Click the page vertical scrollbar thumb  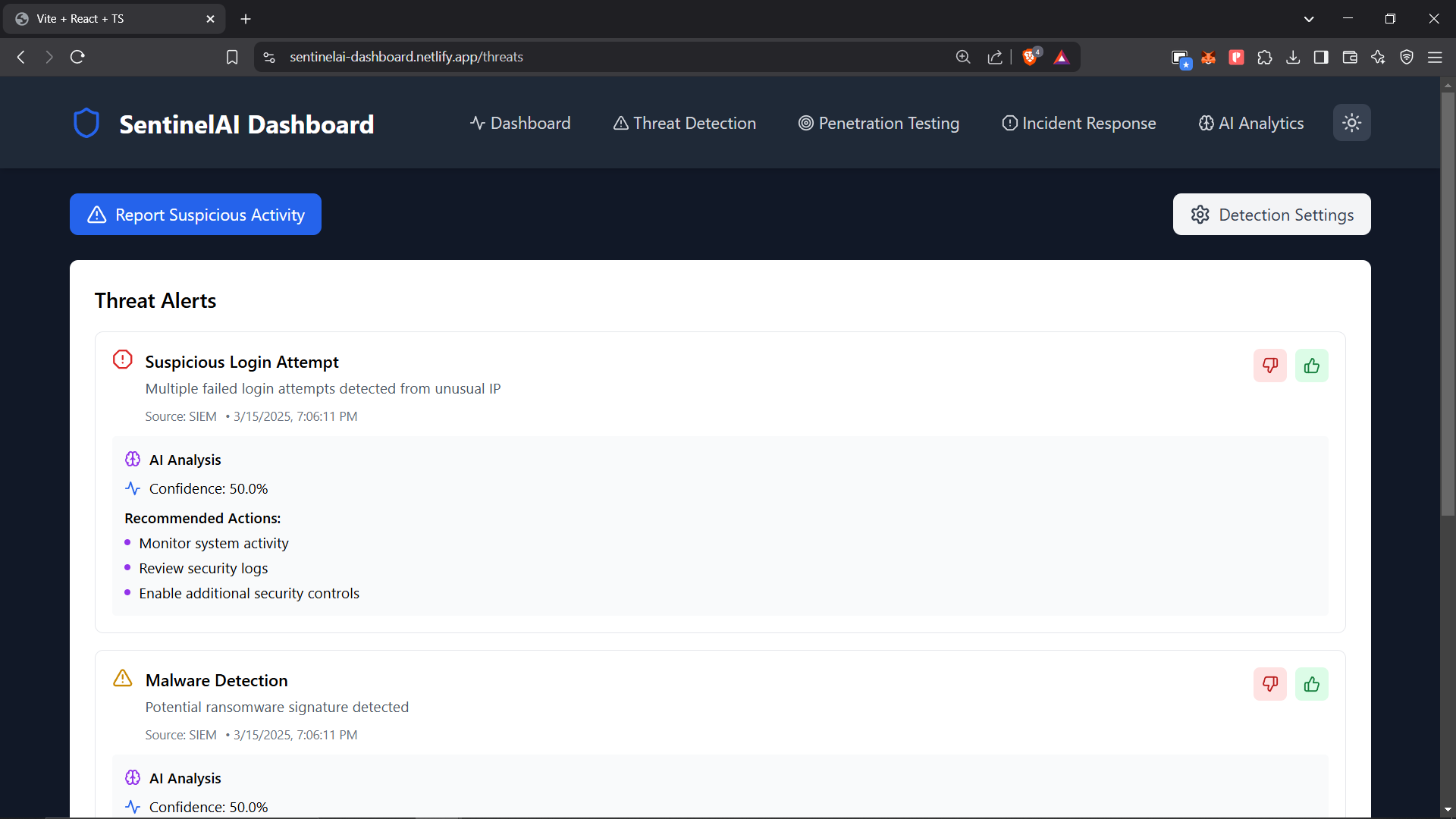click(1448, 303)
